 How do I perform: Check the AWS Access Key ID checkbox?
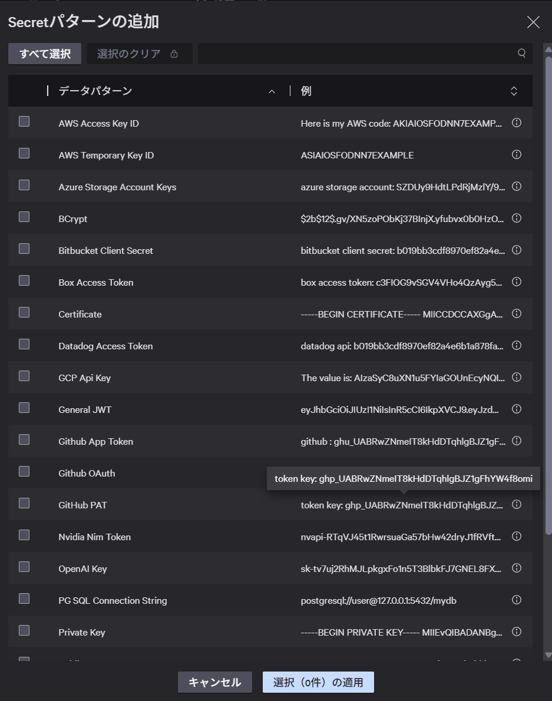pyautogui.click(x=24, y=122)
